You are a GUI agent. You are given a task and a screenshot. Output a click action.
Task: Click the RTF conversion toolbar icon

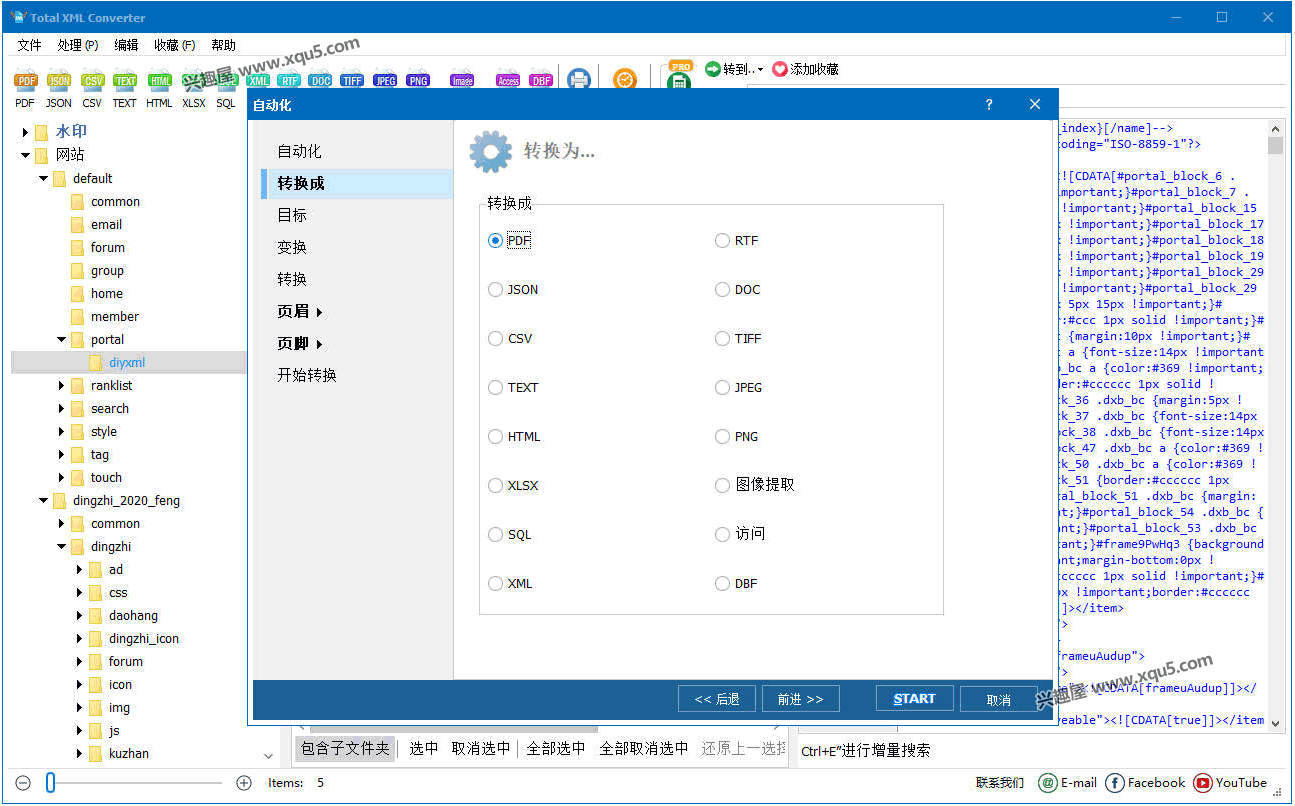[x=289, y=81]
